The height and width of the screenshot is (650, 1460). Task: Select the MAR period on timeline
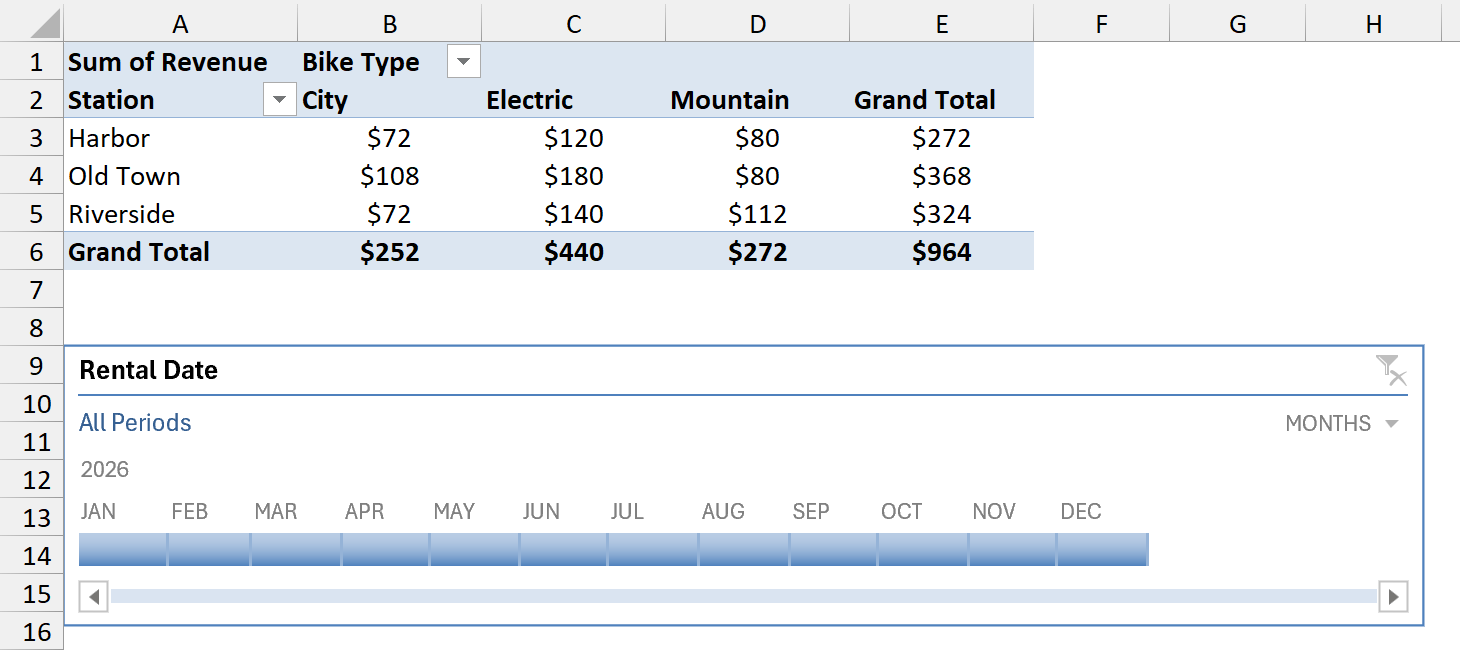pyautogui.click(x=295, y=549)
